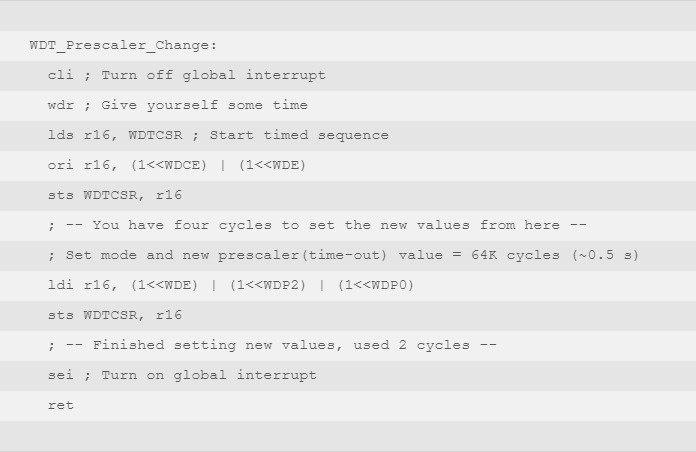Click the 'Finished setting new values' comment

click(272, 345)
